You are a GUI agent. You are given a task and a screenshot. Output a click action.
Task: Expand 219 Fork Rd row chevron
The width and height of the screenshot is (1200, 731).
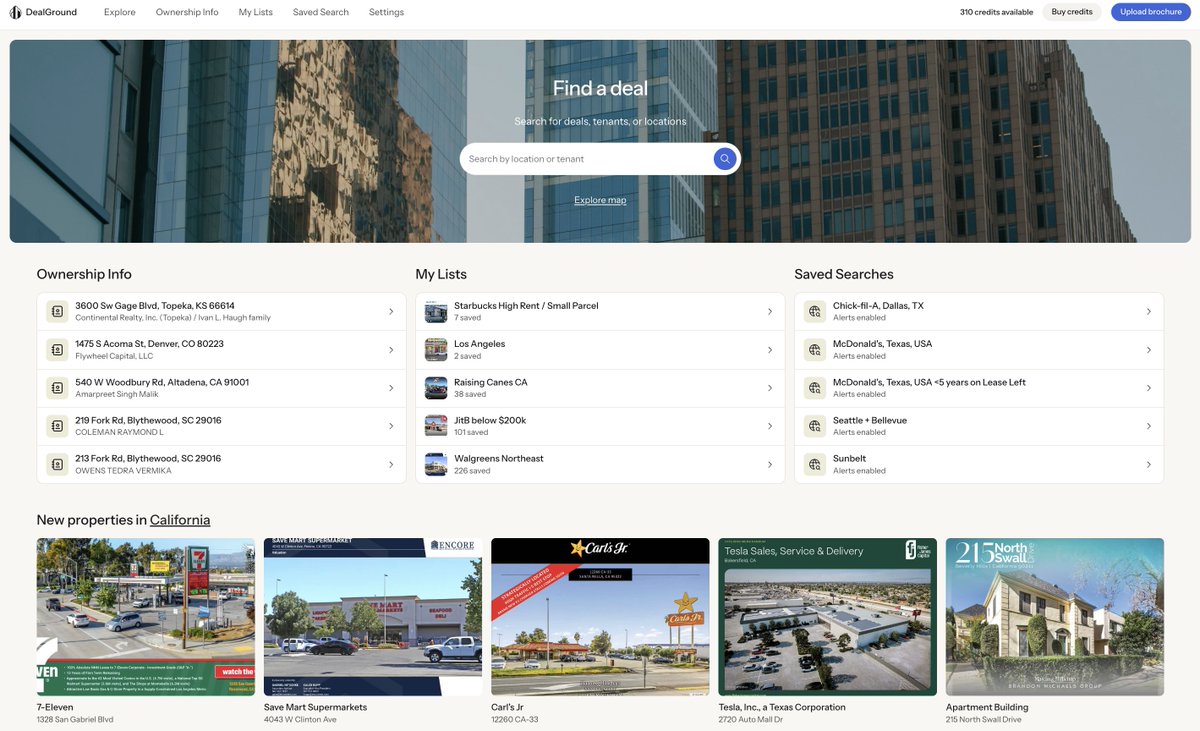(x=391, y=426)
